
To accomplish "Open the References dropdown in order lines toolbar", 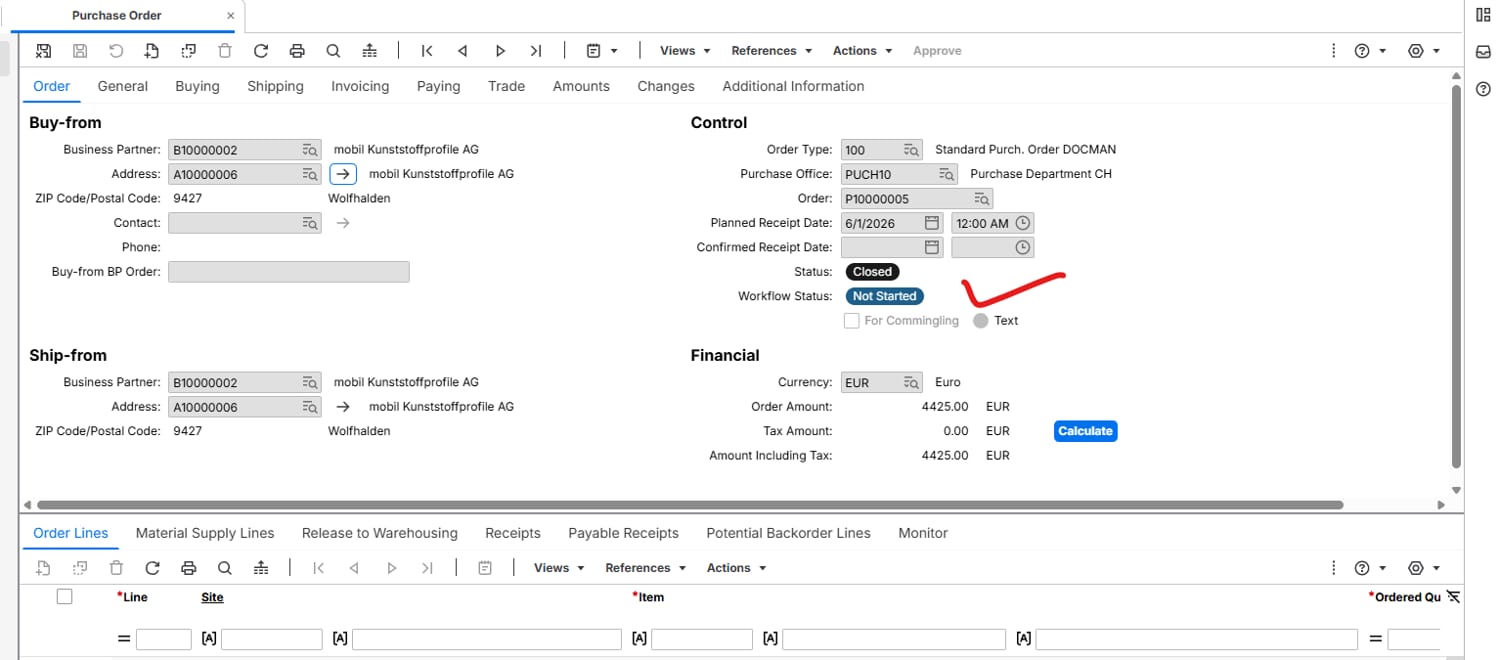I will tap(645, 567).
